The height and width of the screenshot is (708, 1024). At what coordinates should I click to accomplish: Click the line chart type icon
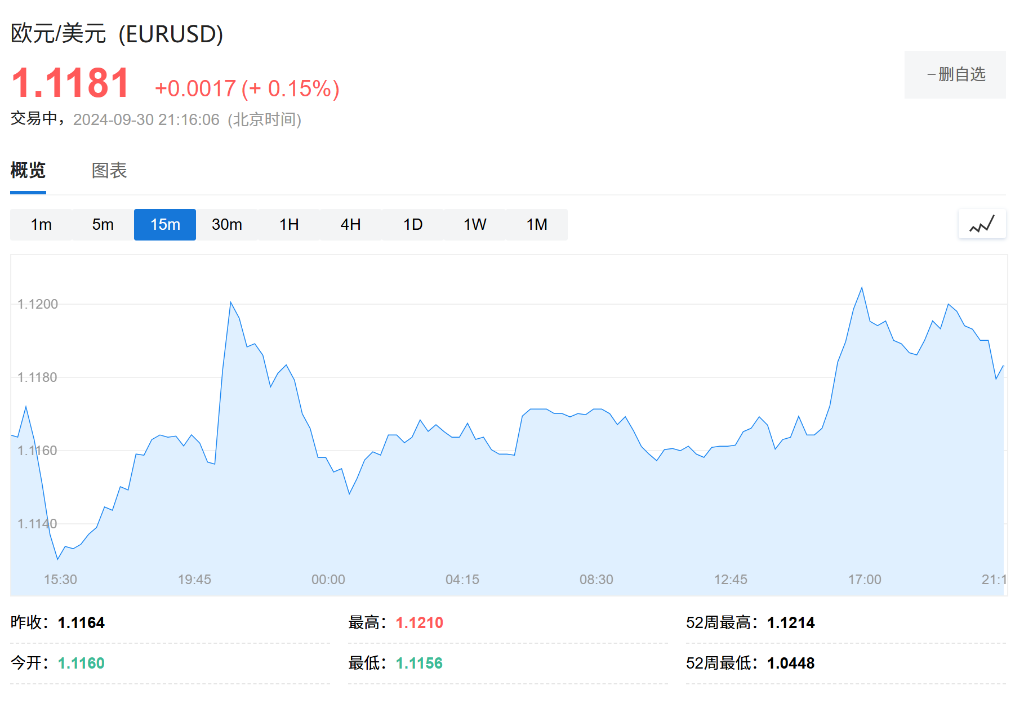pyautogui.click(x=981, y=225)
